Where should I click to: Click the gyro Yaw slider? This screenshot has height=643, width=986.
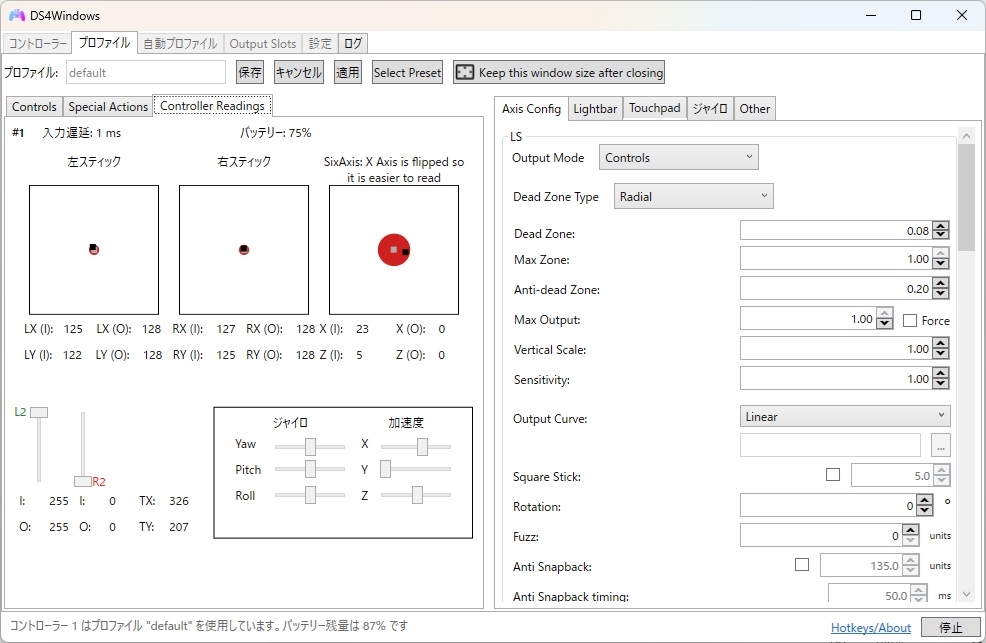pos(310,446)
